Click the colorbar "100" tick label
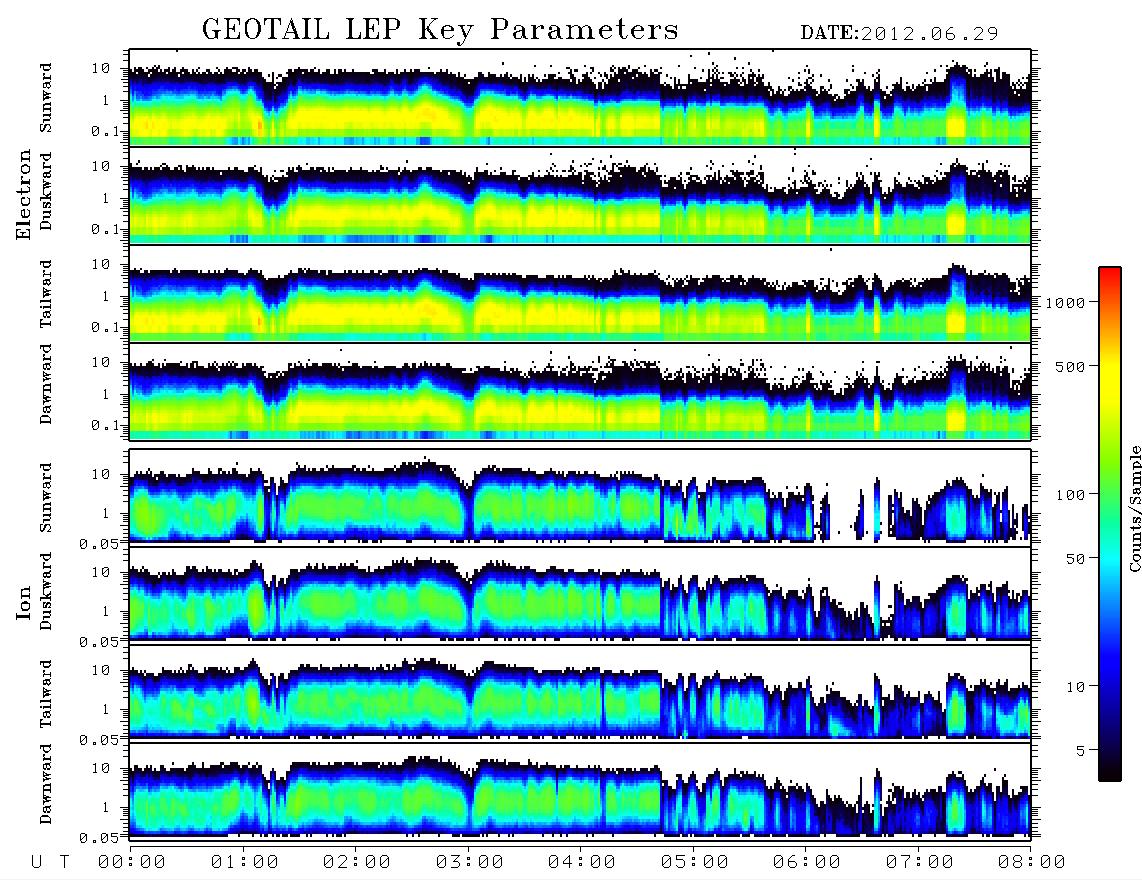1142x880 pixels. pyautogui.click(x=1069, y=495)
